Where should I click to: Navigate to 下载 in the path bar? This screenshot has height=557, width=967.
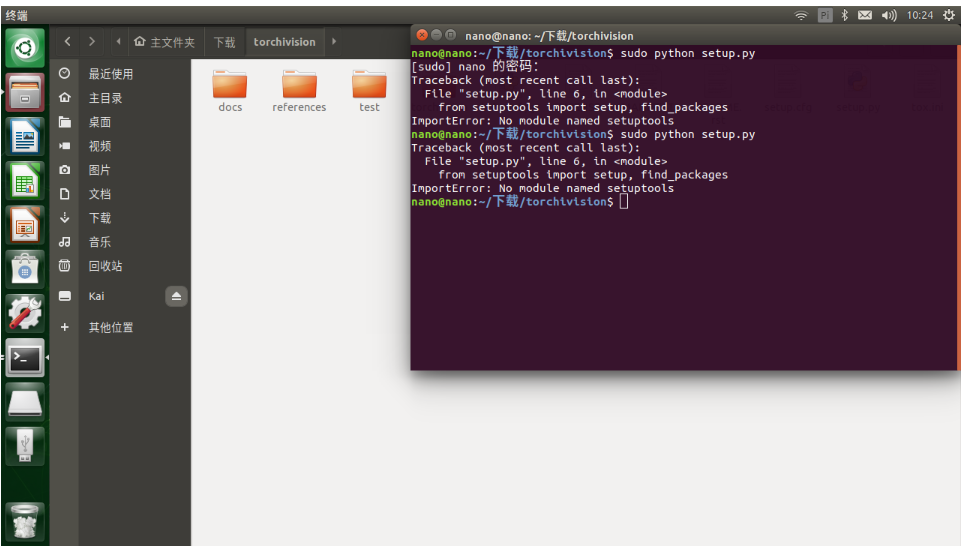pyautogui.click(x=224, y=42)
